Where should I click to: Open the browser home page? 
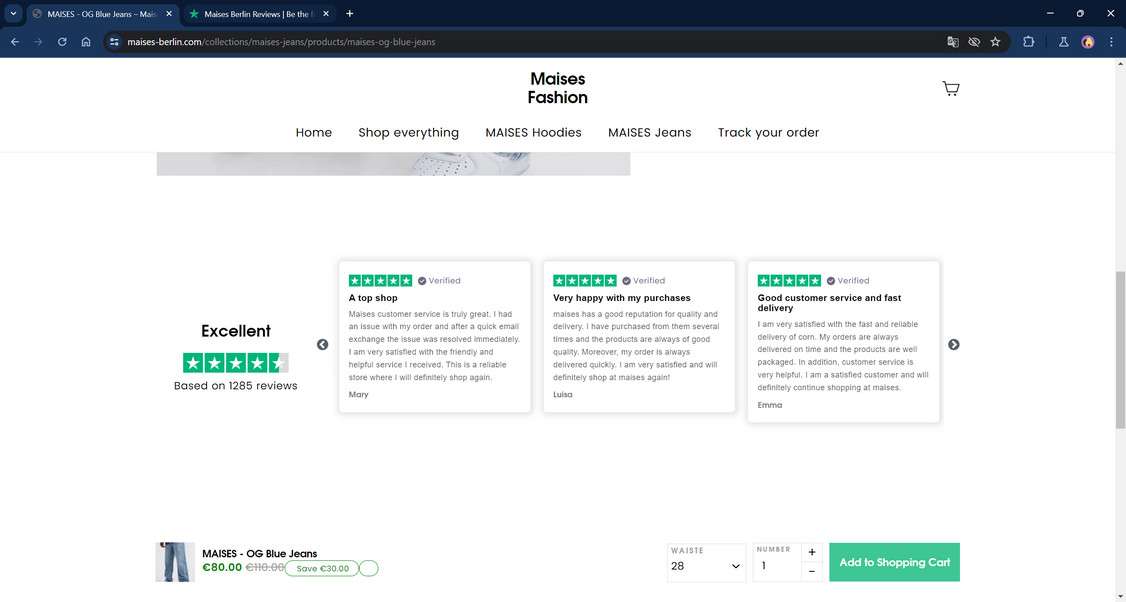pyautogui.click(x=85, y=42)
